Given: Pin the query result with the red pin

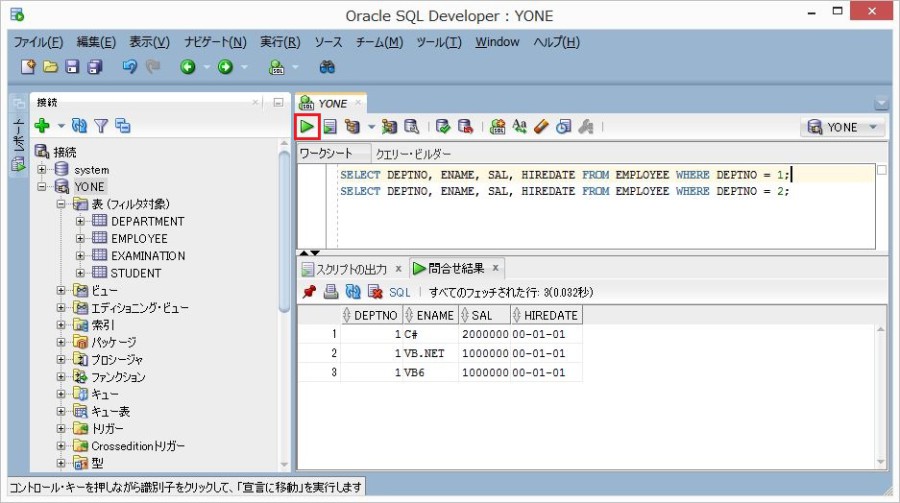Looking at the screenshot, I should (309, 292).
